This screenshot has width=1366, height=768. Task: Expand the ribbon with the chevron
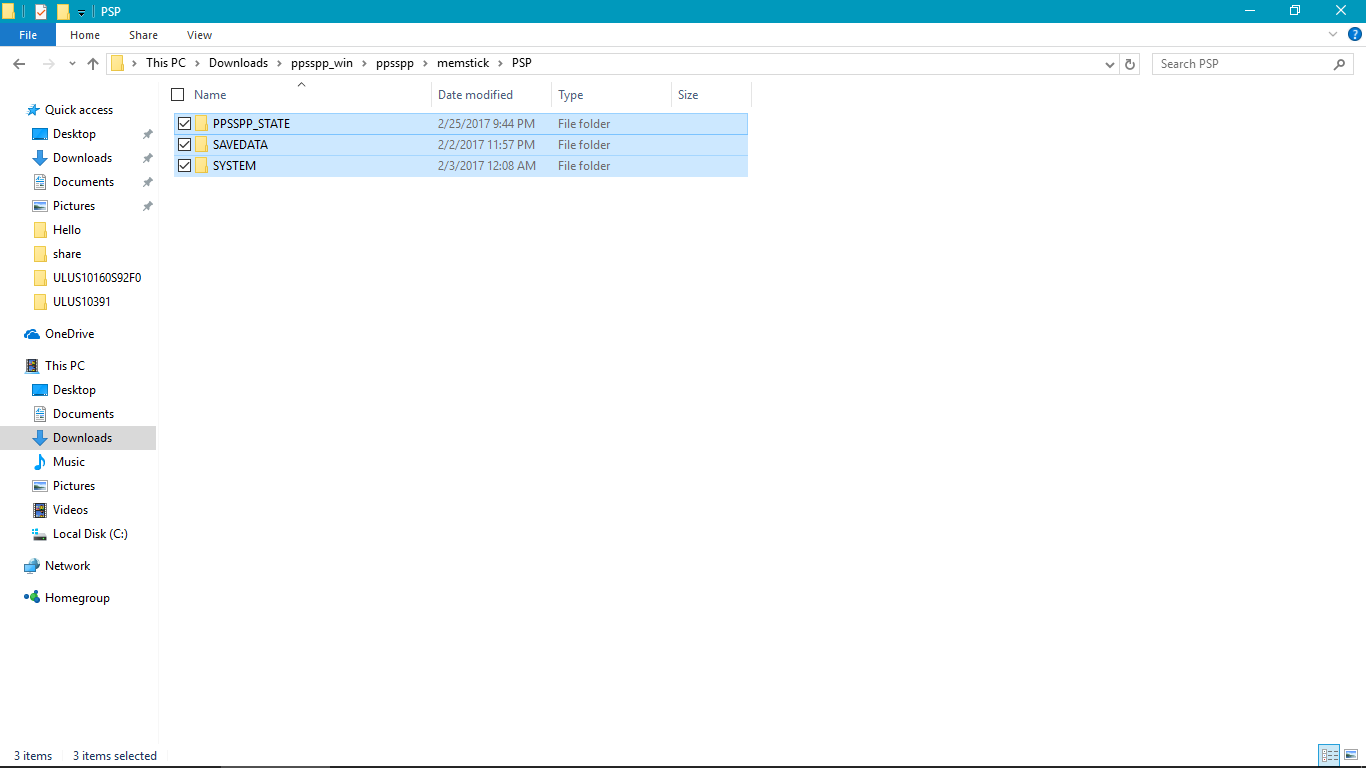pyautogui.click(x=1333, y=34)
